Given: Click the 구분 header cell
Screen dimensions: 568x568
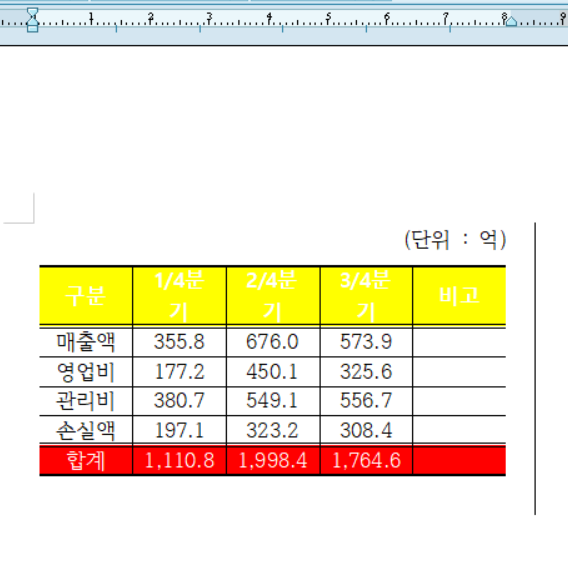Looking at the screenshot, I should 86,296.
